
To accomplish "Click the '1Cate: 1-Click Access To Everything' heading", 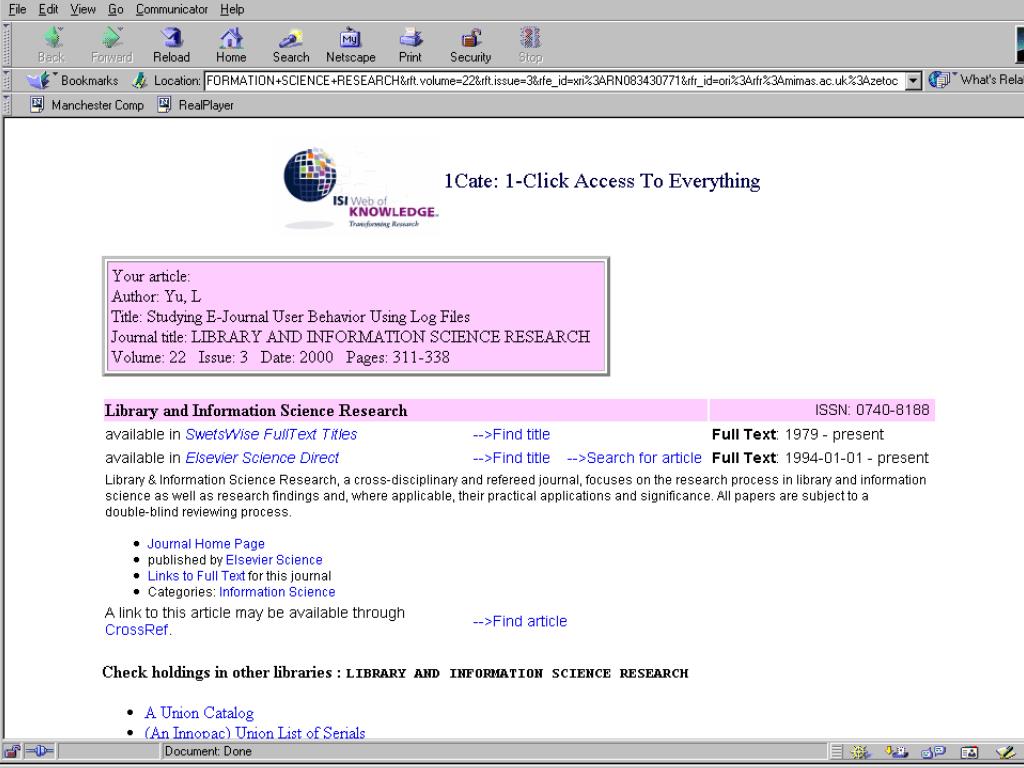I will coord(602,181).
